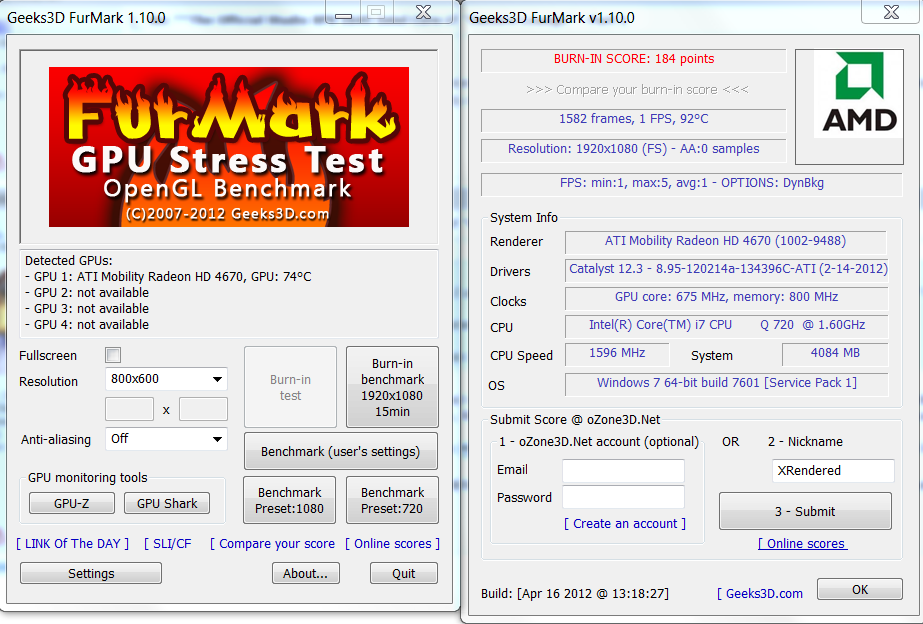
Task: Open the Anti-aliasing dropdown
Action: pyautogui.click(x=166, y=439)
